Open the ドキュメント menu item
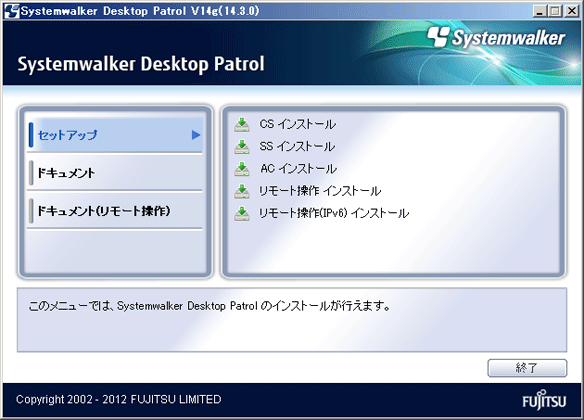 115,173
